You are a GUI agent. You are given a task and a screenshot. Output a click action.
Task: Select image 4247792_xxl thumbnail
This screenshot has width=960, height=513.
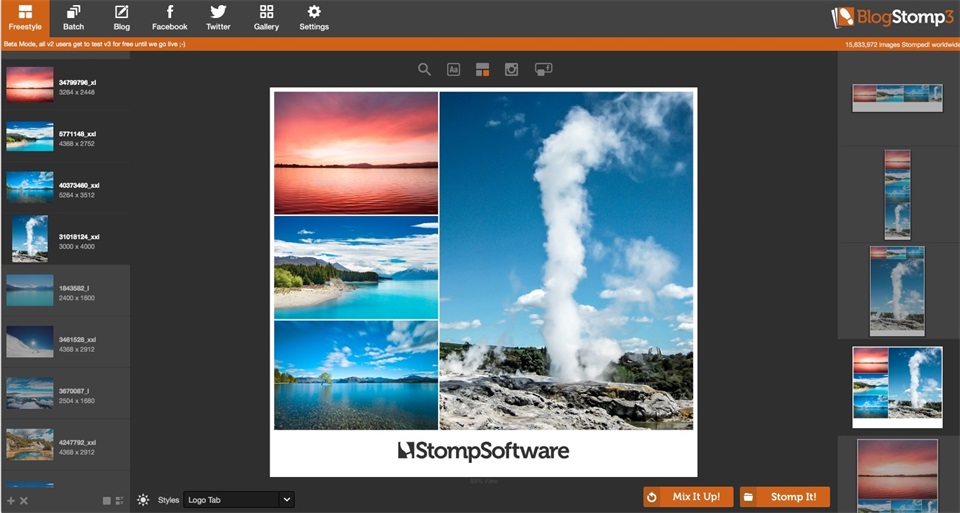30,444
